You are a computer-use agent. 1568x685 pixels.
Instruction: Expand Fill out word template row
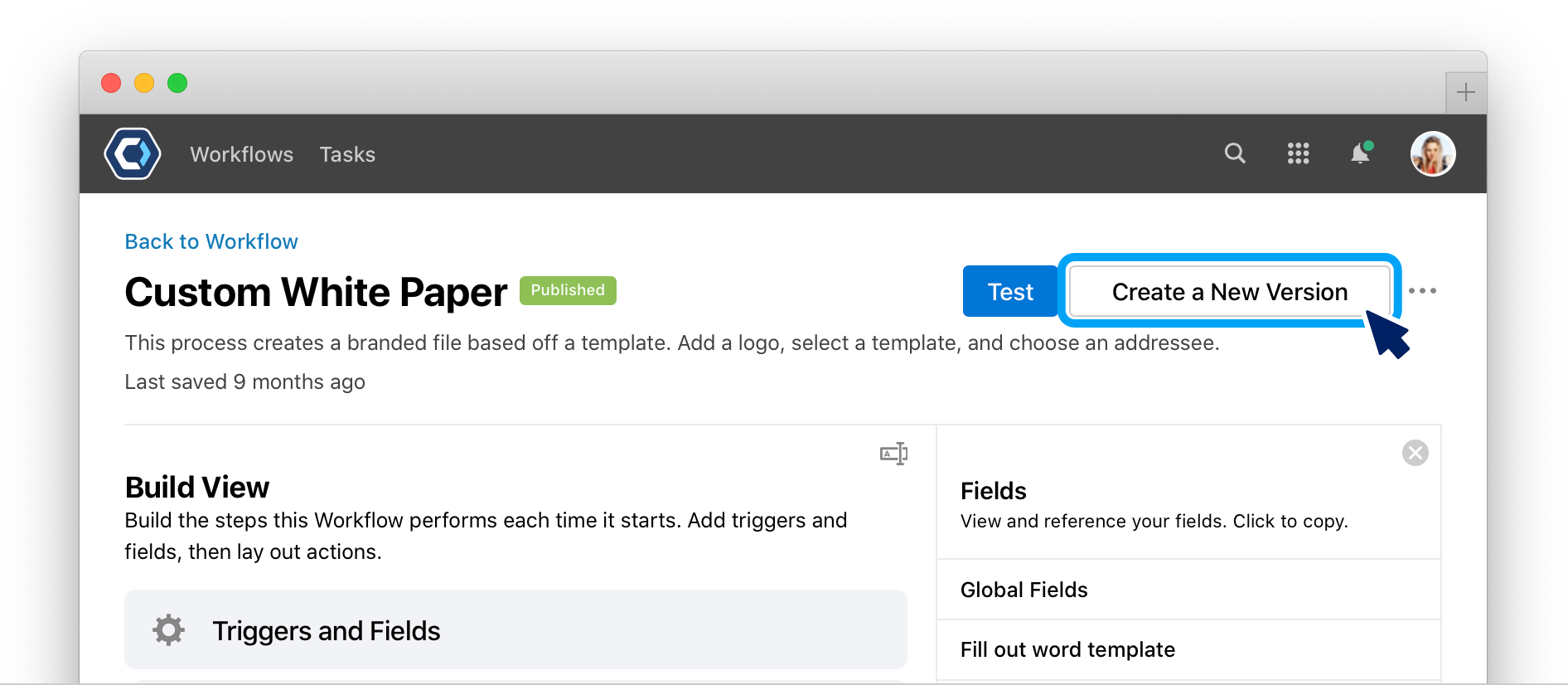click(x=1188, y=649)
